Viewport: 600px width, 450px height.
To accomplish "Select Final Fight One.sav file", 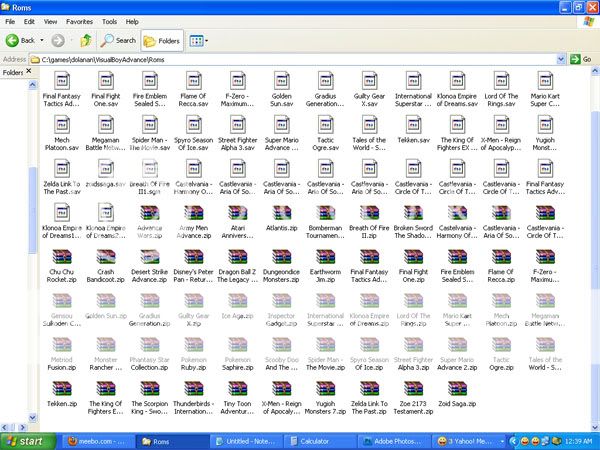I will (x=106, y=89).
